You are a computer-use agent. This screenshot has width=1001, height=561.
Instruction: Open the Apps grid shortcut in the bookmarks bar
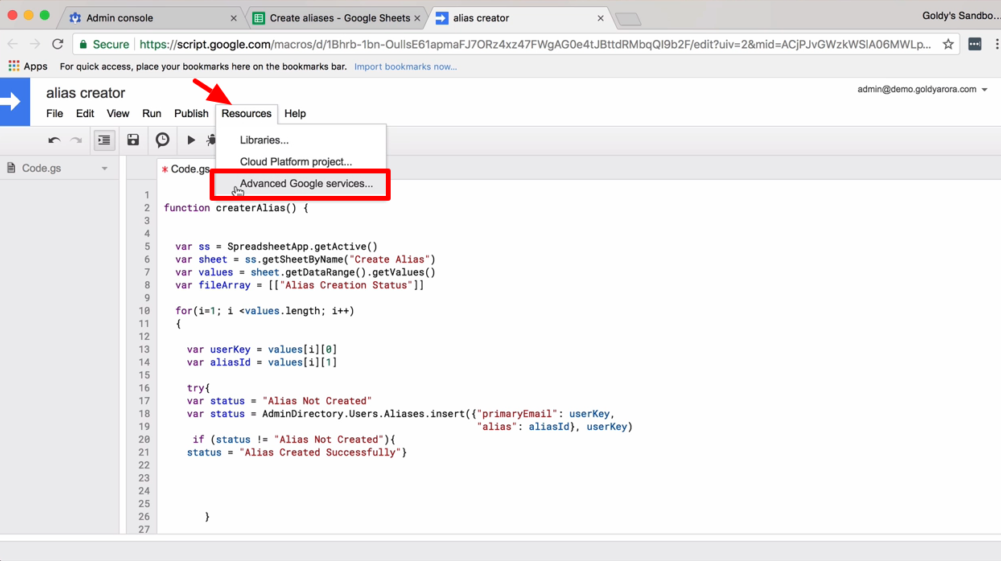click(x=27, y=66)
